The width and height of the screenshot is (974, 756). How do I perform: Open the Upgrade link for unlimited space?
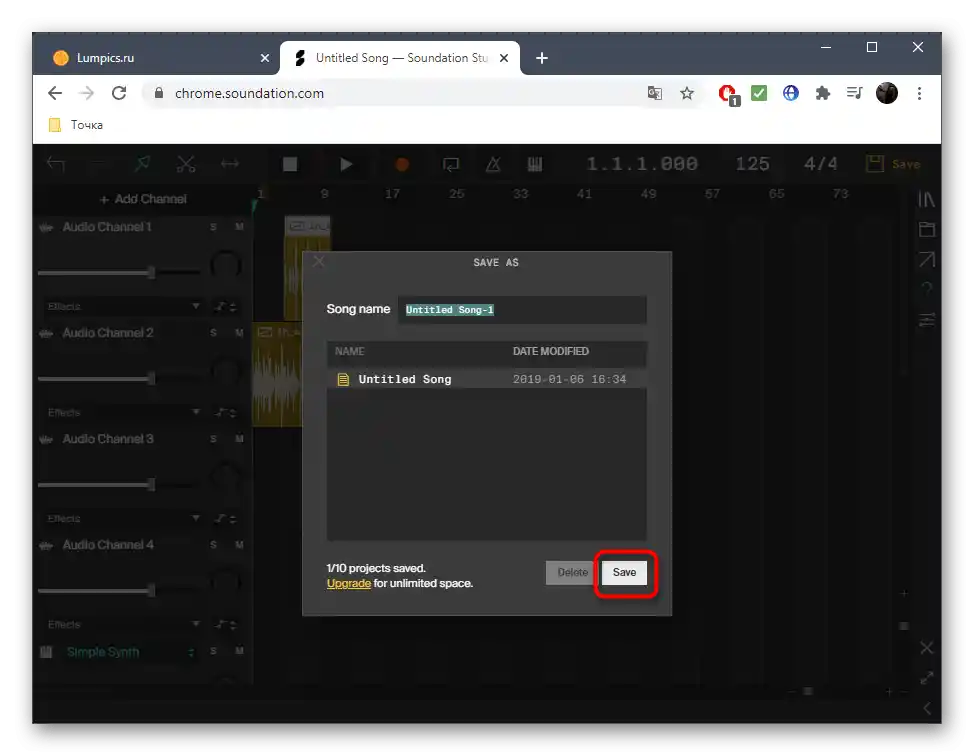pyautogui.click(x=348, y=583)
